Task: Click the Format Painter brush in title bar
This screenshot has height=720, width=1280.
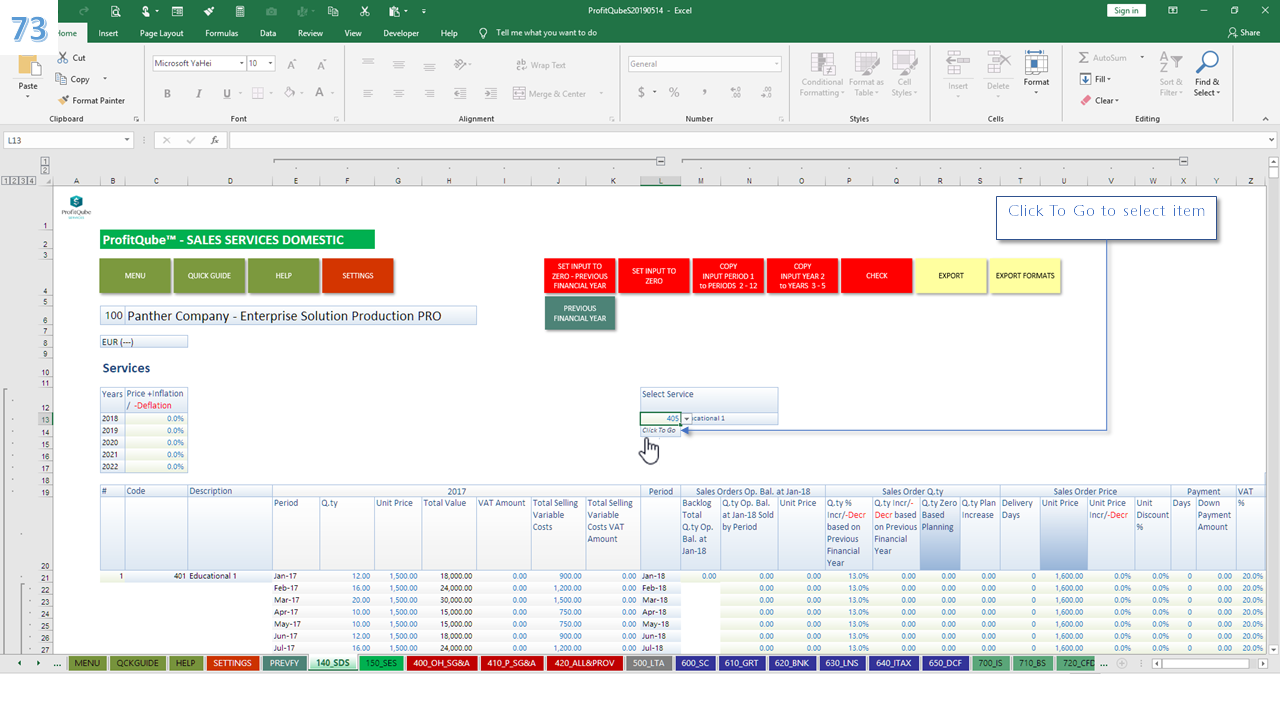Action: (x=209, y=11)
